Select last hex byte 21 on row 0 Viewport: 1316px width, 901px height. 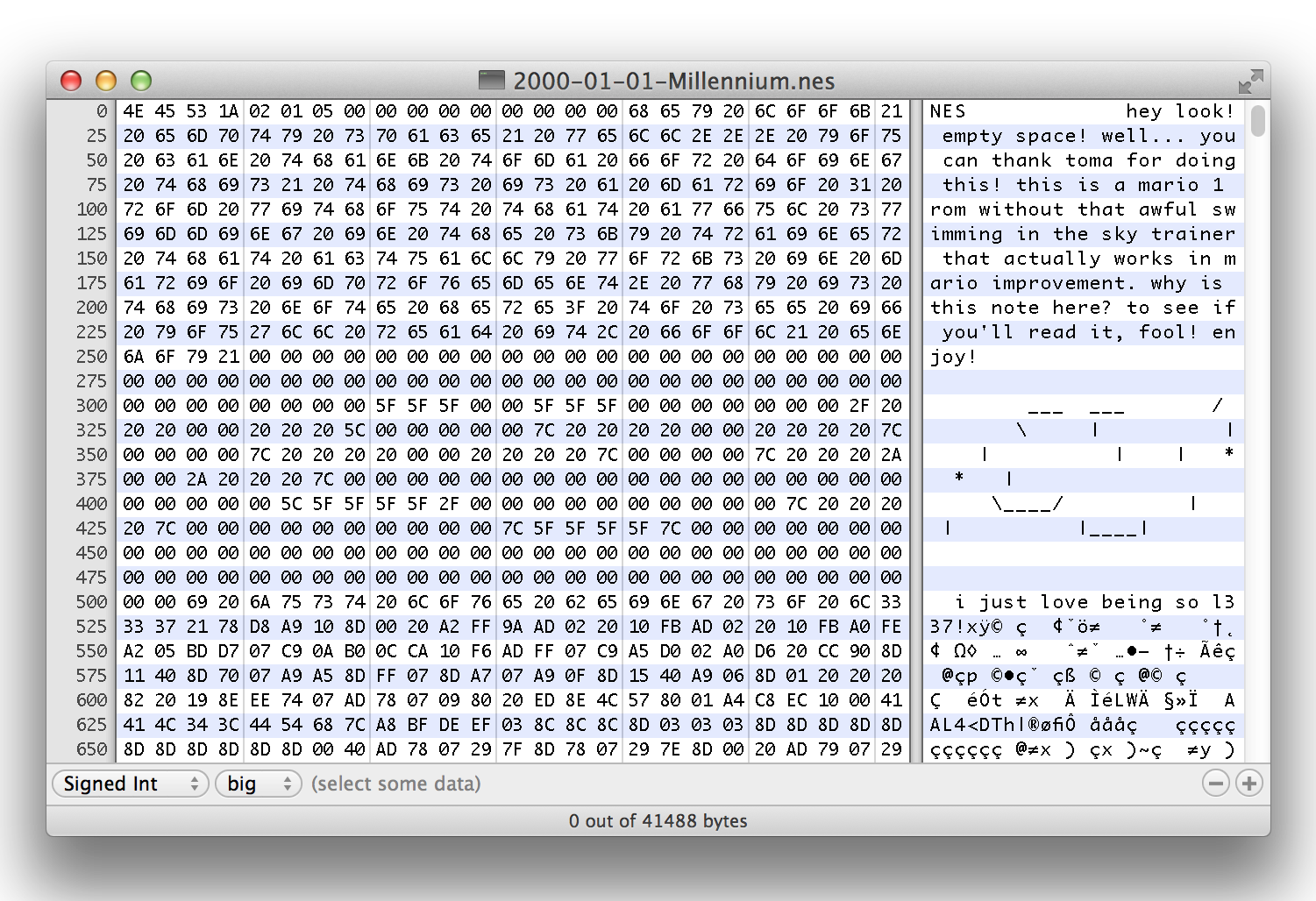(x=892, y=111)
